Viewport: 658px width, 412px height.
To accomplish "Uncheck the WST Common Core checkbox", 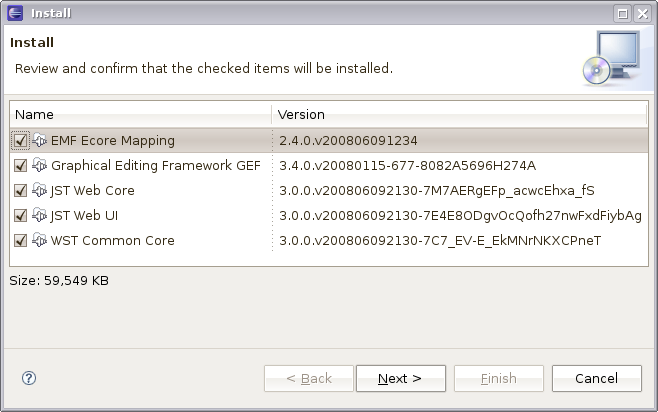I will point(21,241).
